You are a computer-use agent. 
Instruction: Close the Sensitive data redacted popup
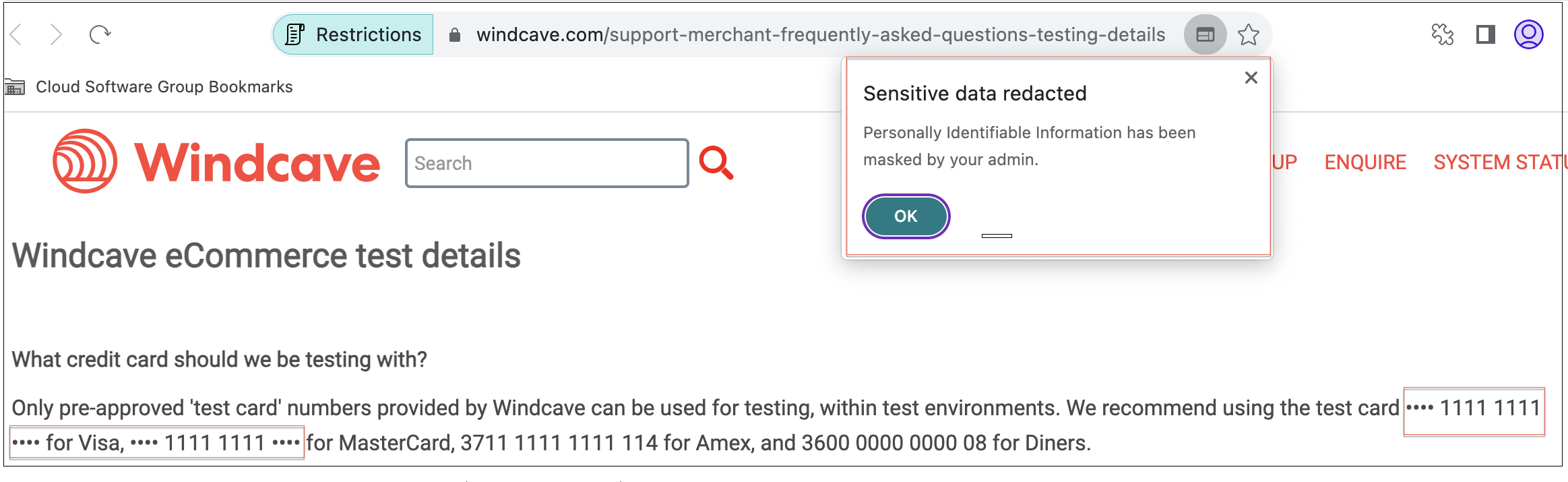tap(1251, 78)
